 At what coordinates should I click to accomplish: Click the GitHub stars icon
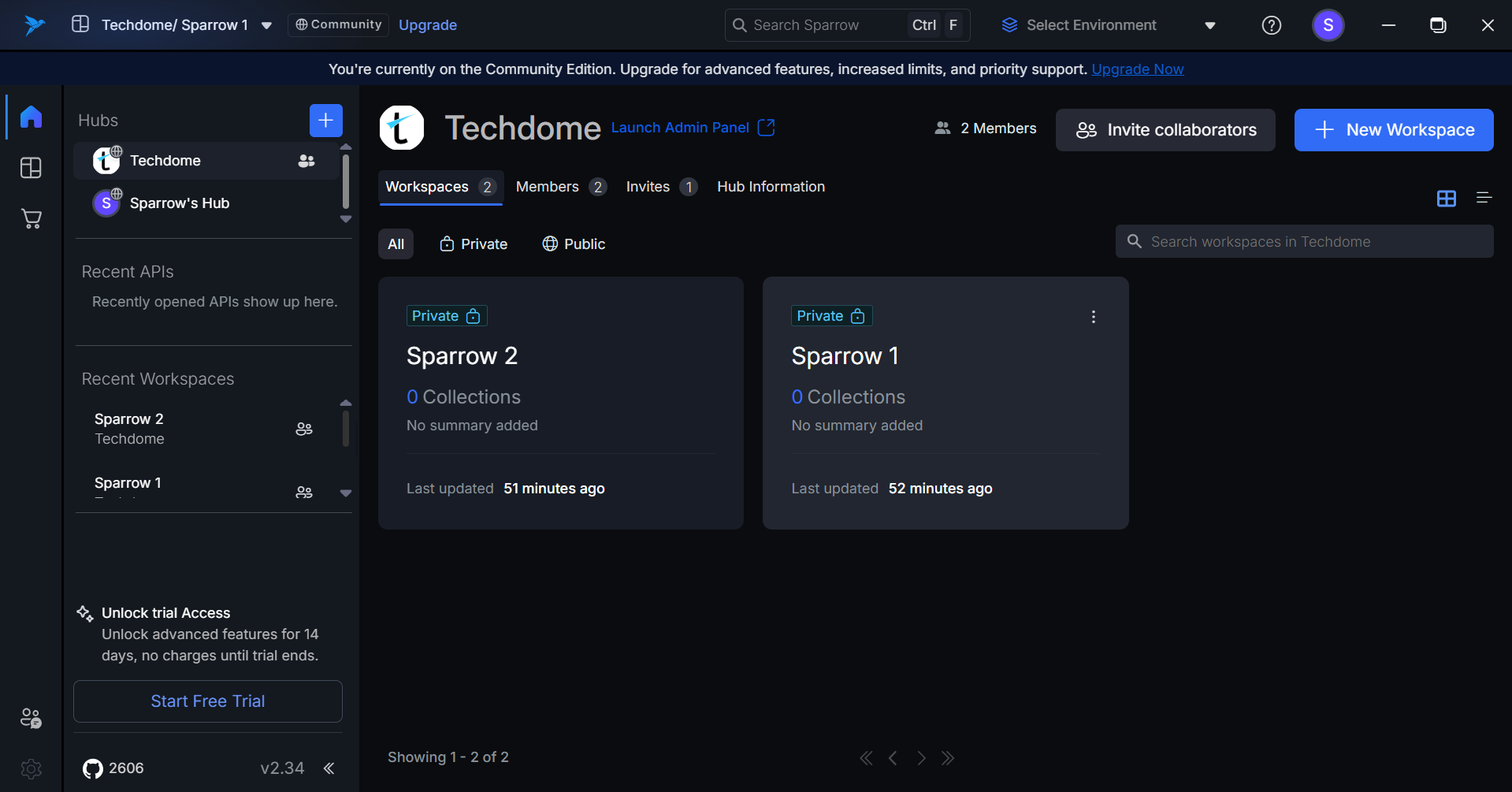point(93,768)
